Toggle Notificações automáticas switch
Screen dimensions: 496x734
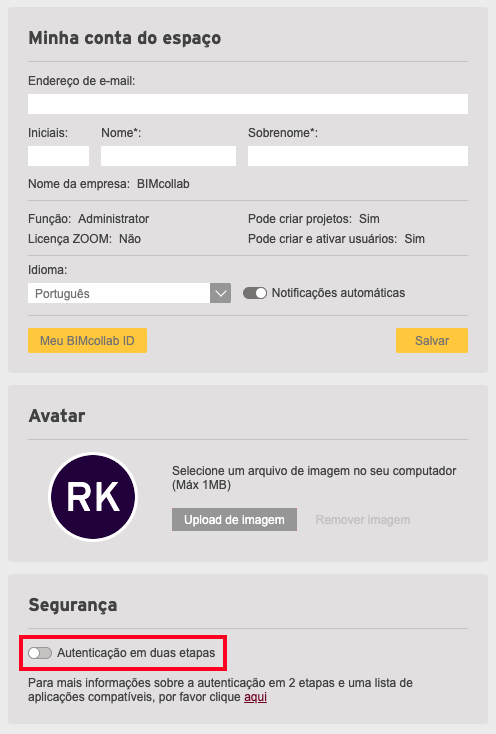[255, 293]
